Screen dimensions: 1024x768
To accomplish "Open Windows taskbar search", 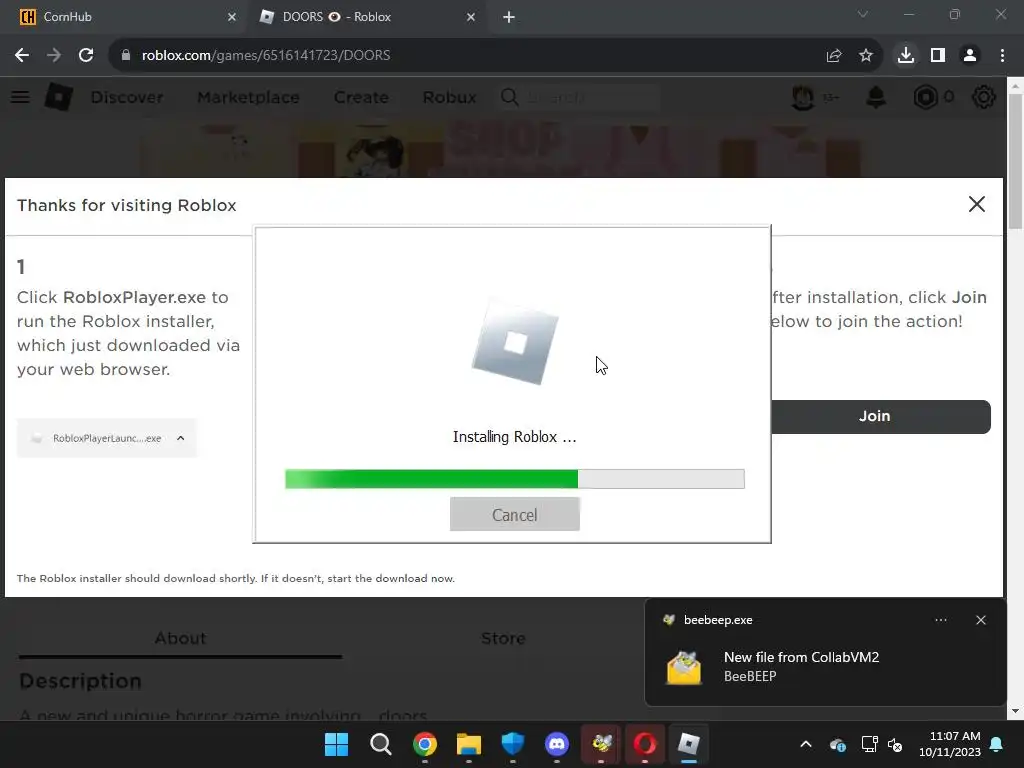I will tap(381, 744).
